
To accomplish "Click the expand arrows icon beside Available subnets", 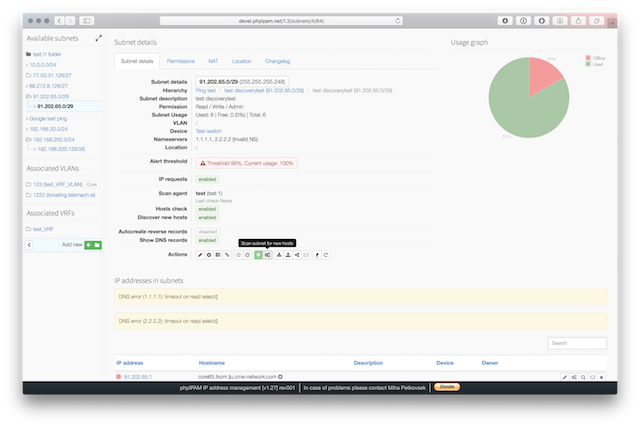I will (x=98, y=38).
